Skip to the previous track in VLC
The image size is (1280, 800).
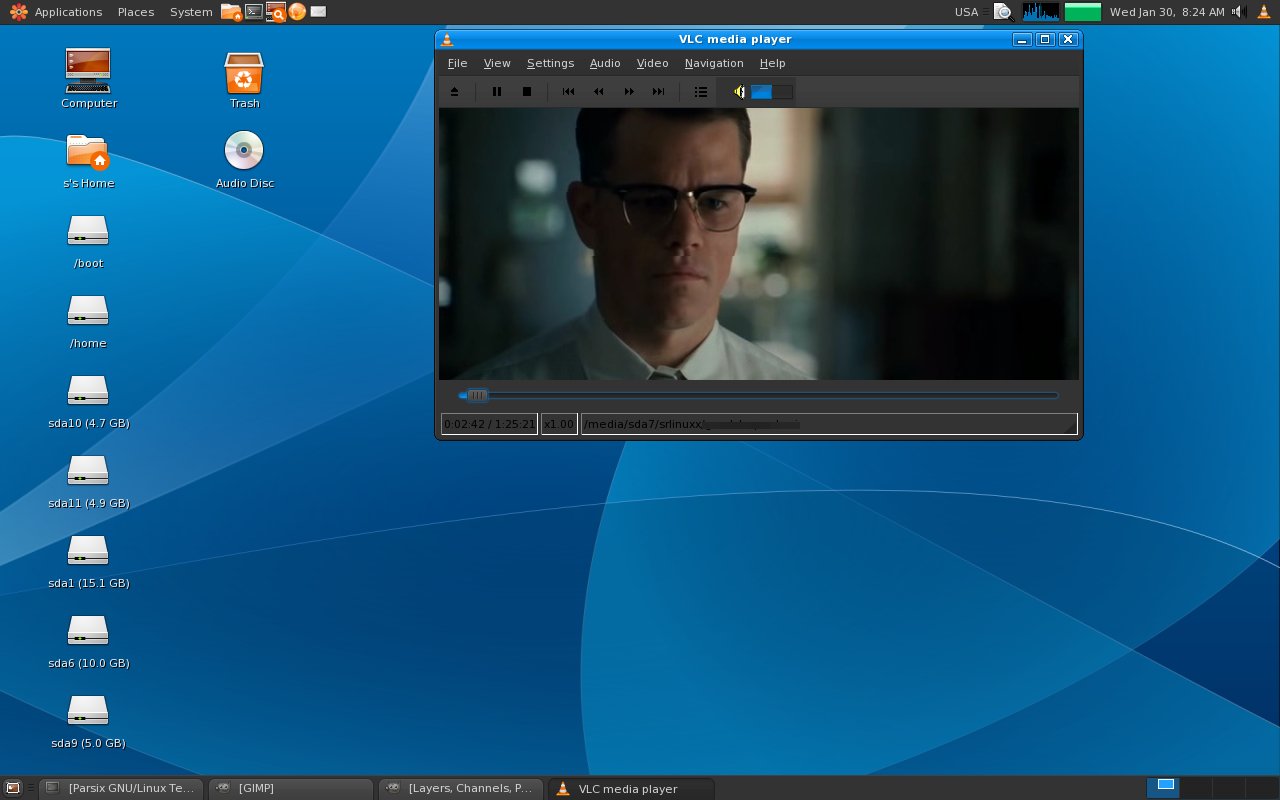coord(569,92)
